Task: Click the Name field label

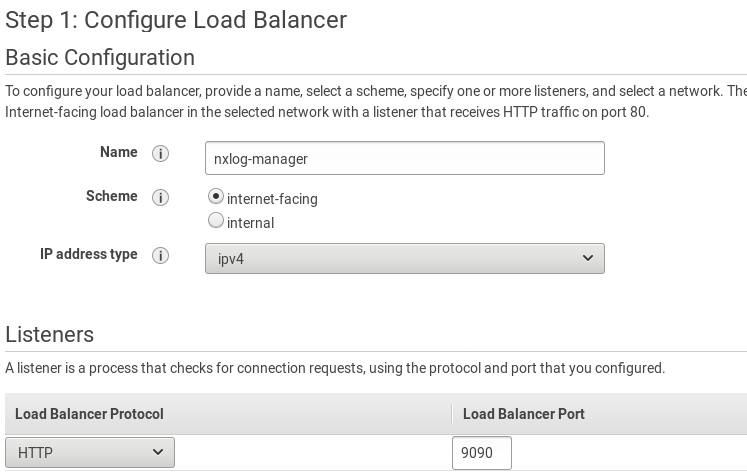Action: pyautogui.click(x=118, y=152)
